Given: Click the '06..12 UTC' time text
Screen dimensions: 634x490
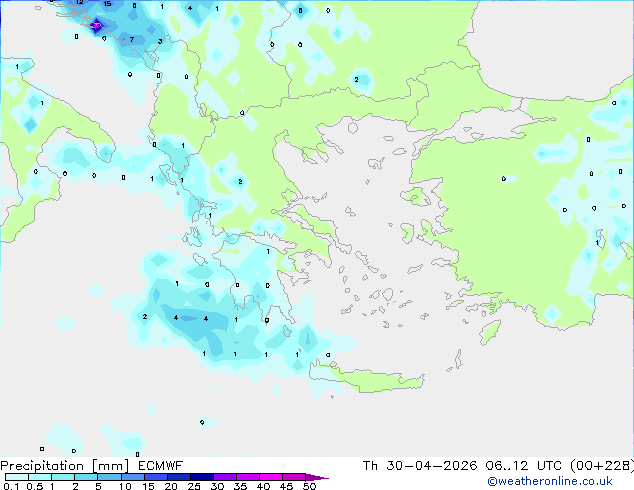Looking at the screenshot, I should (524, 466).
